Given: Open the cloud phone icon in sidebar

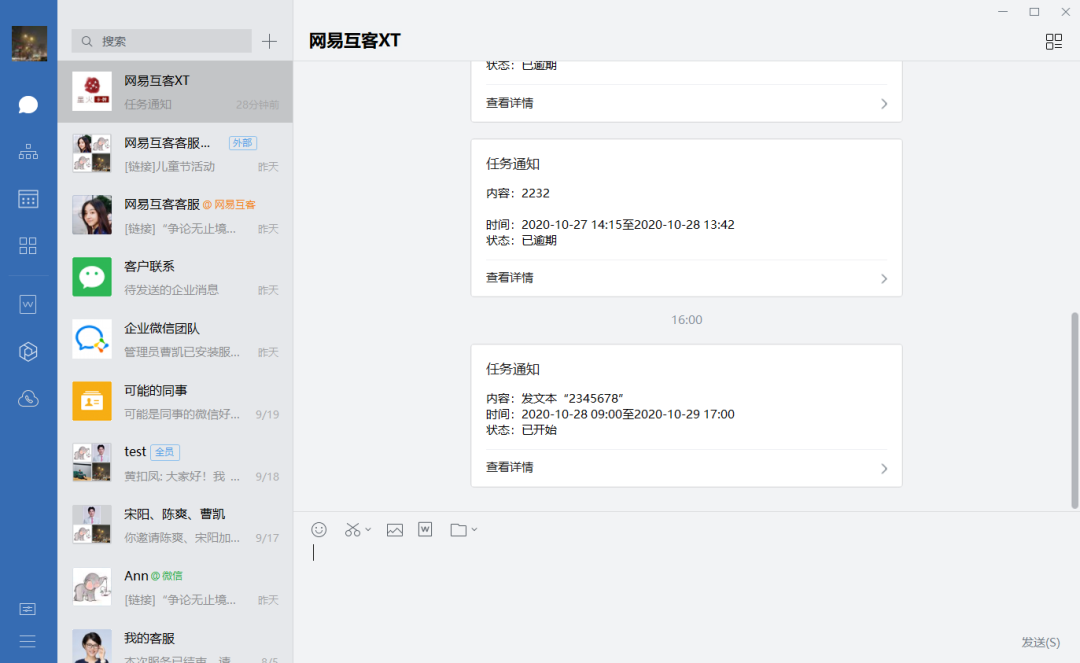Looking at the screenshot, I should tap(28, 399).
